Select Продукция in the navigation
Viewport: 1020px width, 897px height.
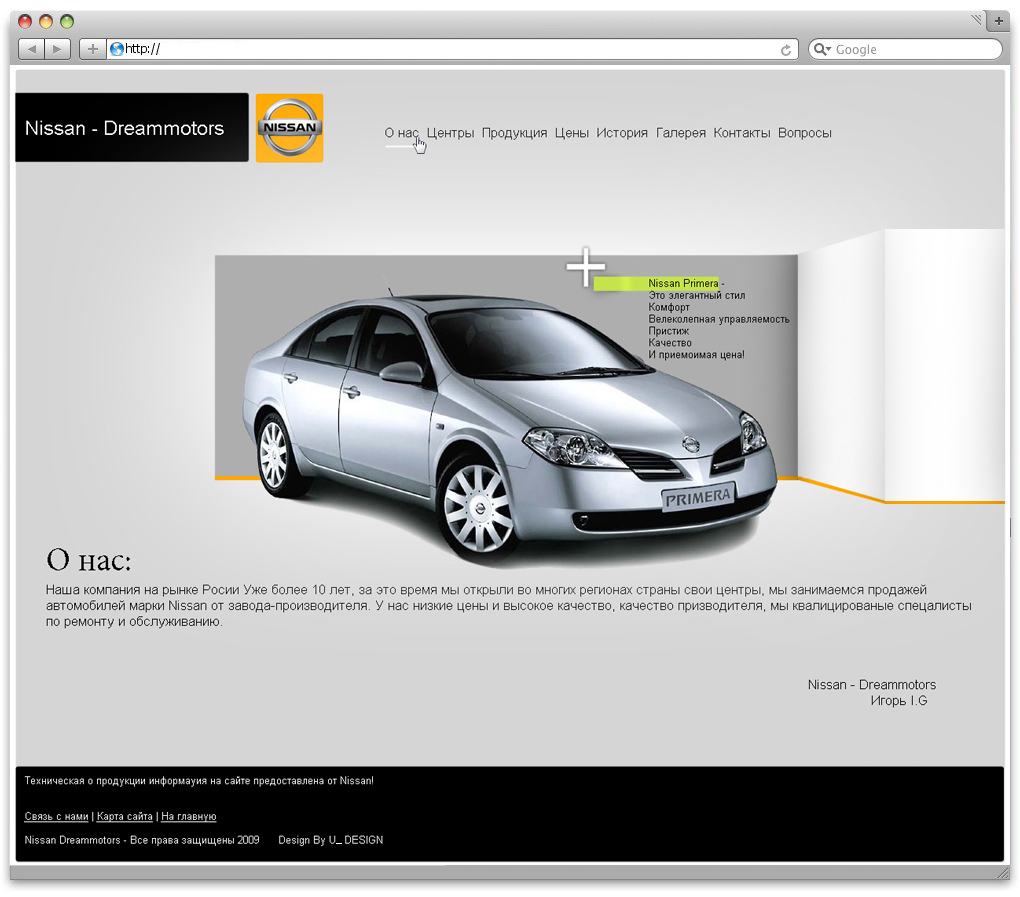[514, 133]
